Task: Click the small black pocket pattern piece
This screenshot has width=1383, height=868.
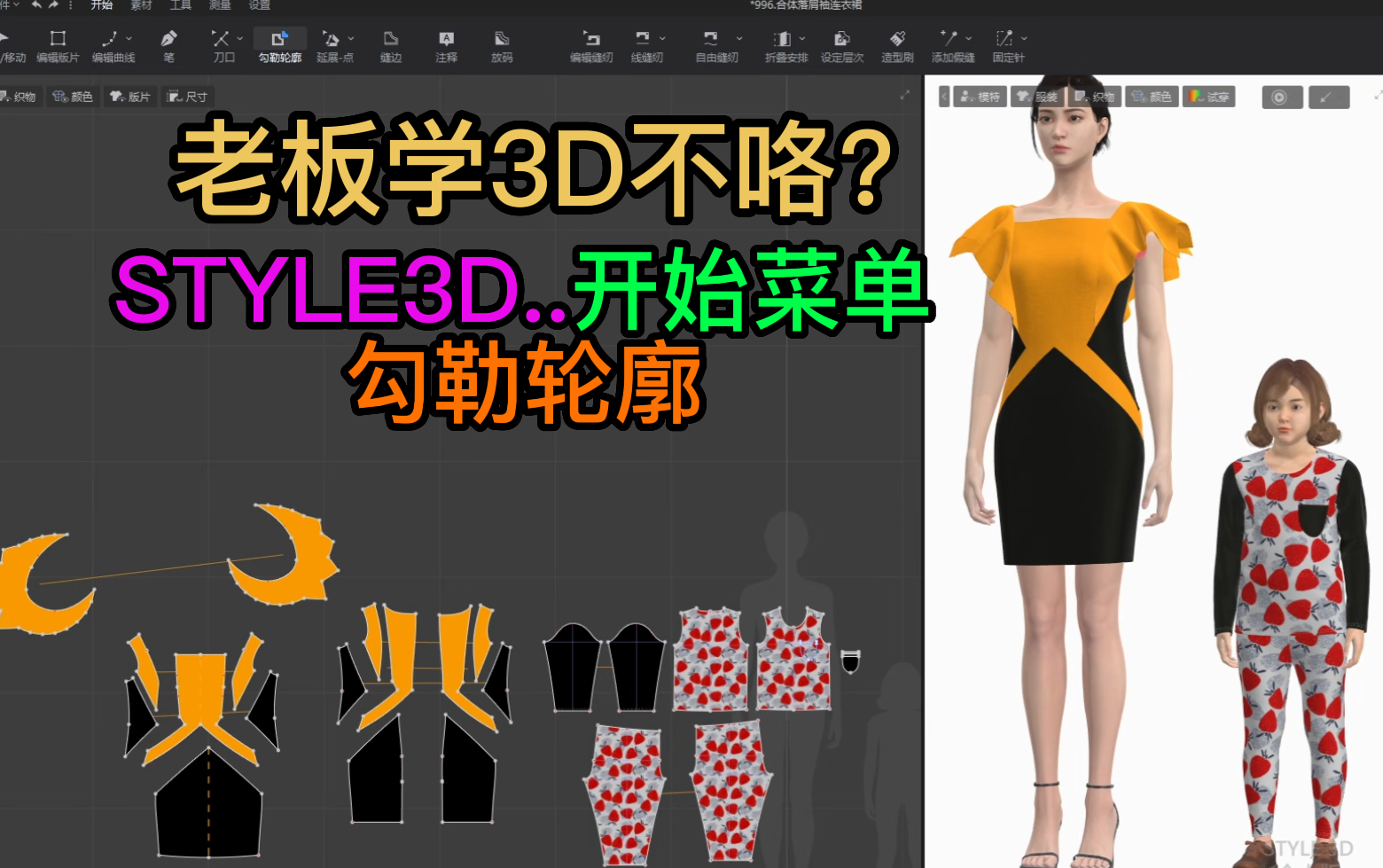Action: [x=850, y=661]
